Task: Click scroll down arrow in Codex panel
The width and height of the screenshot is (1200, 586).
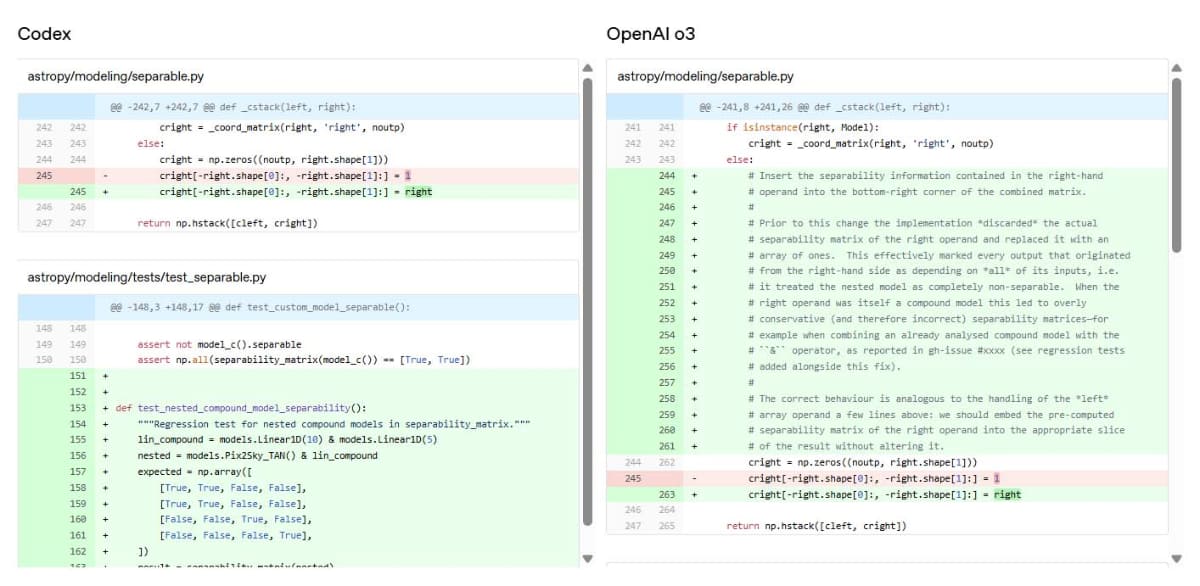Action: (x=588, y=558)
